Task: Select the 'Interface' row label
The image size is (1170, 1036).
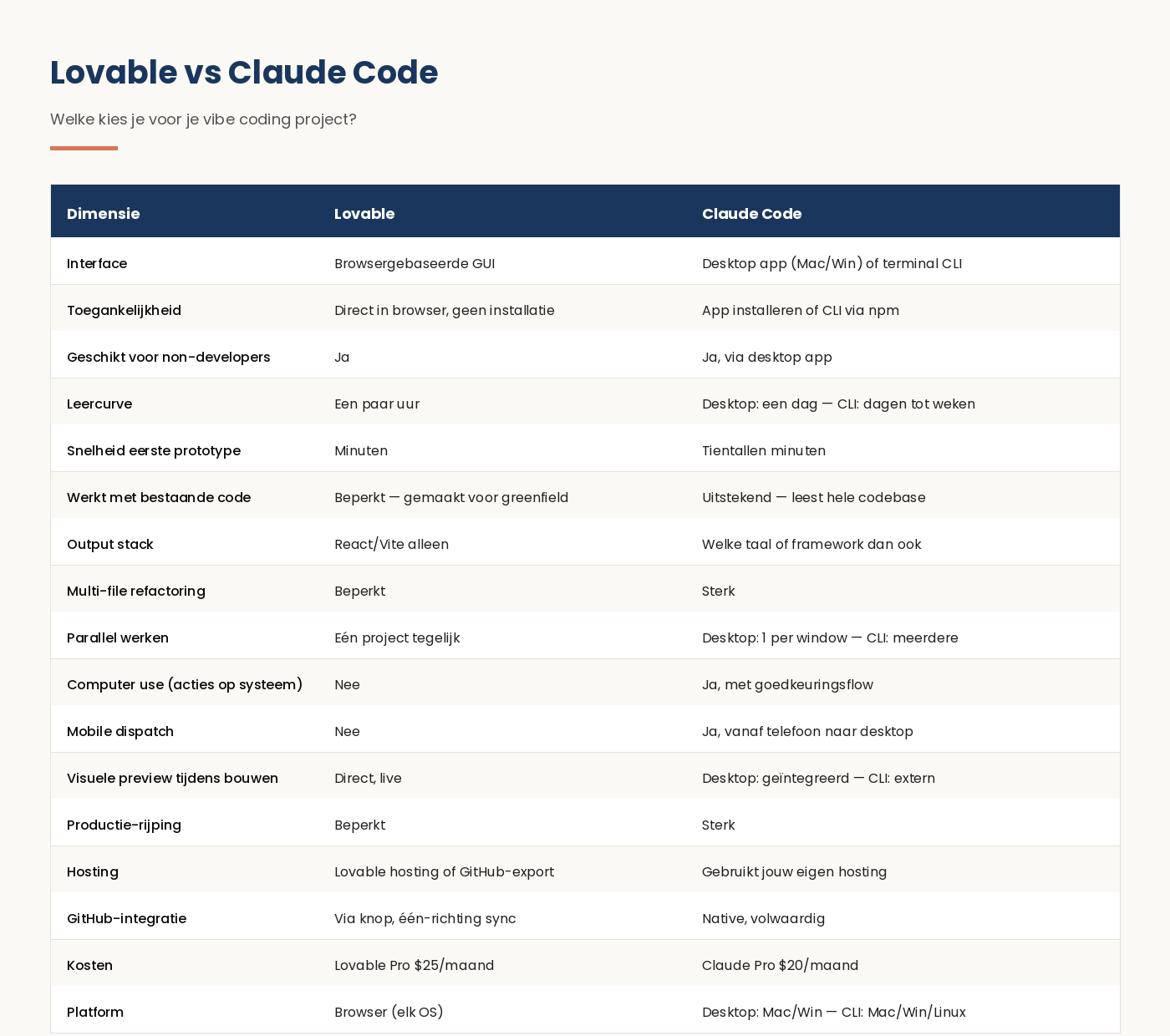Action: [97, 264]
